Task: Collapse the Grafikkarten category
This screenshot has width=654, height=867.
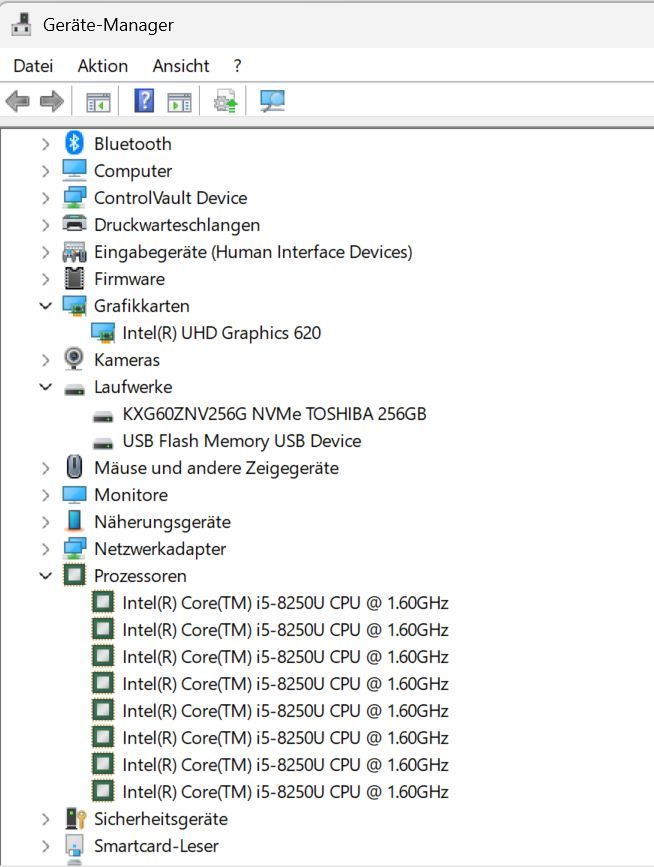Action: [x=45, y=306]
